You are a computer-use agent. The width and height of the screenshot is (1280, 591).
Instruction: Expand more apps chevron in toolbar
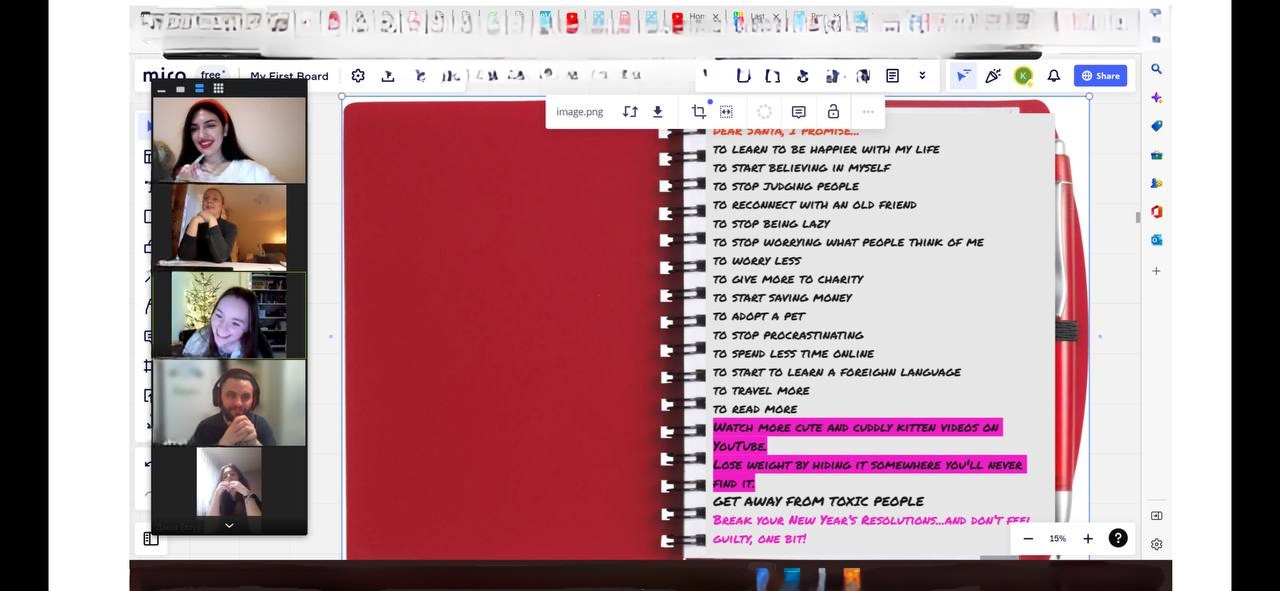922,76
